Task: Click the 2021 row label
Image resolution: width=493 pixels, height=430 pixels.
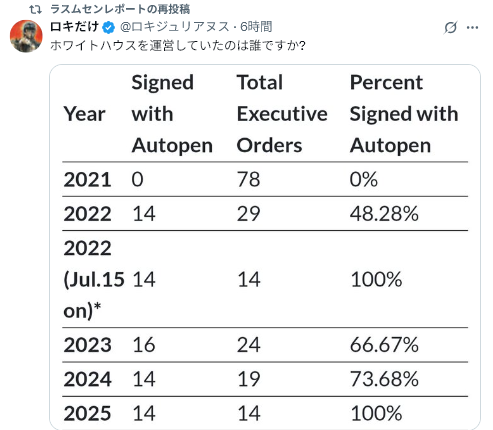Action: click(87, 179)
